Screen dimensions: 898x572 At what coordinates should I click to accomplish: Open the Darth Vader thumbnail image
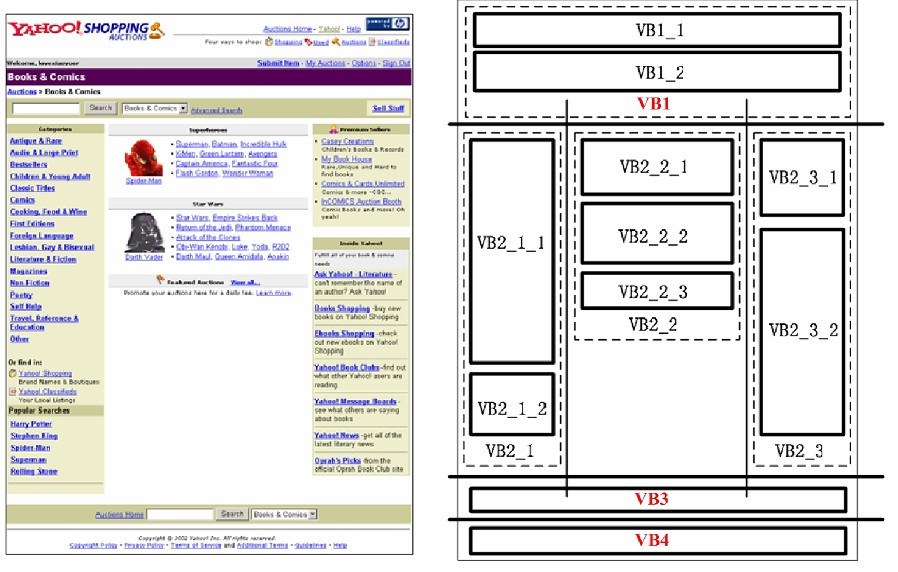(x=144, y=232)
